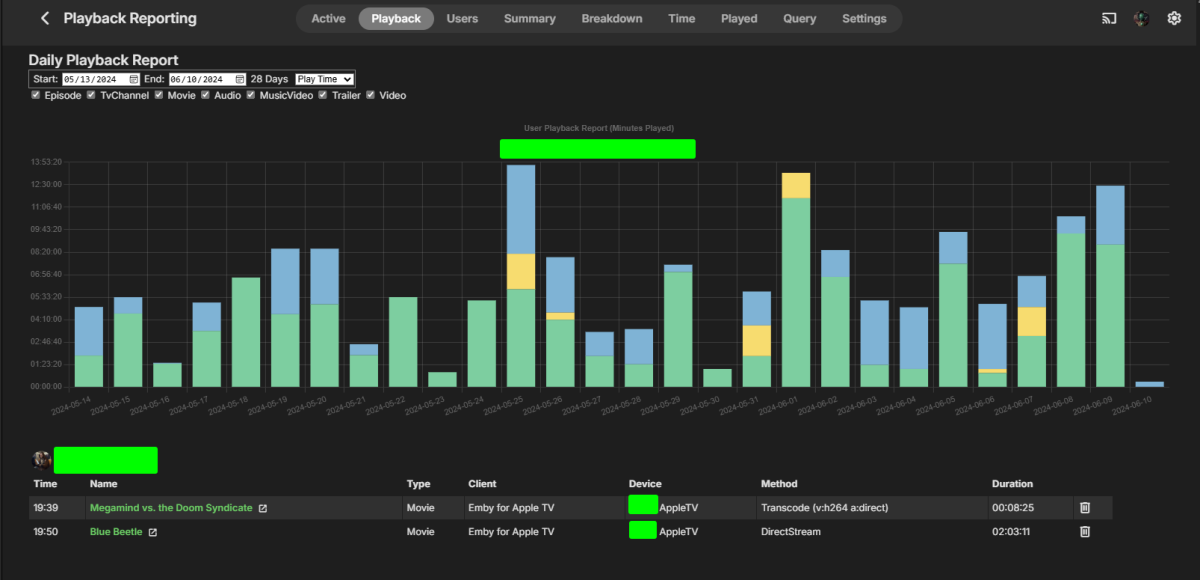Viewport: 1200px width, 580px height.
Task: Open Start date calendar picker icon
Action: 134,79
